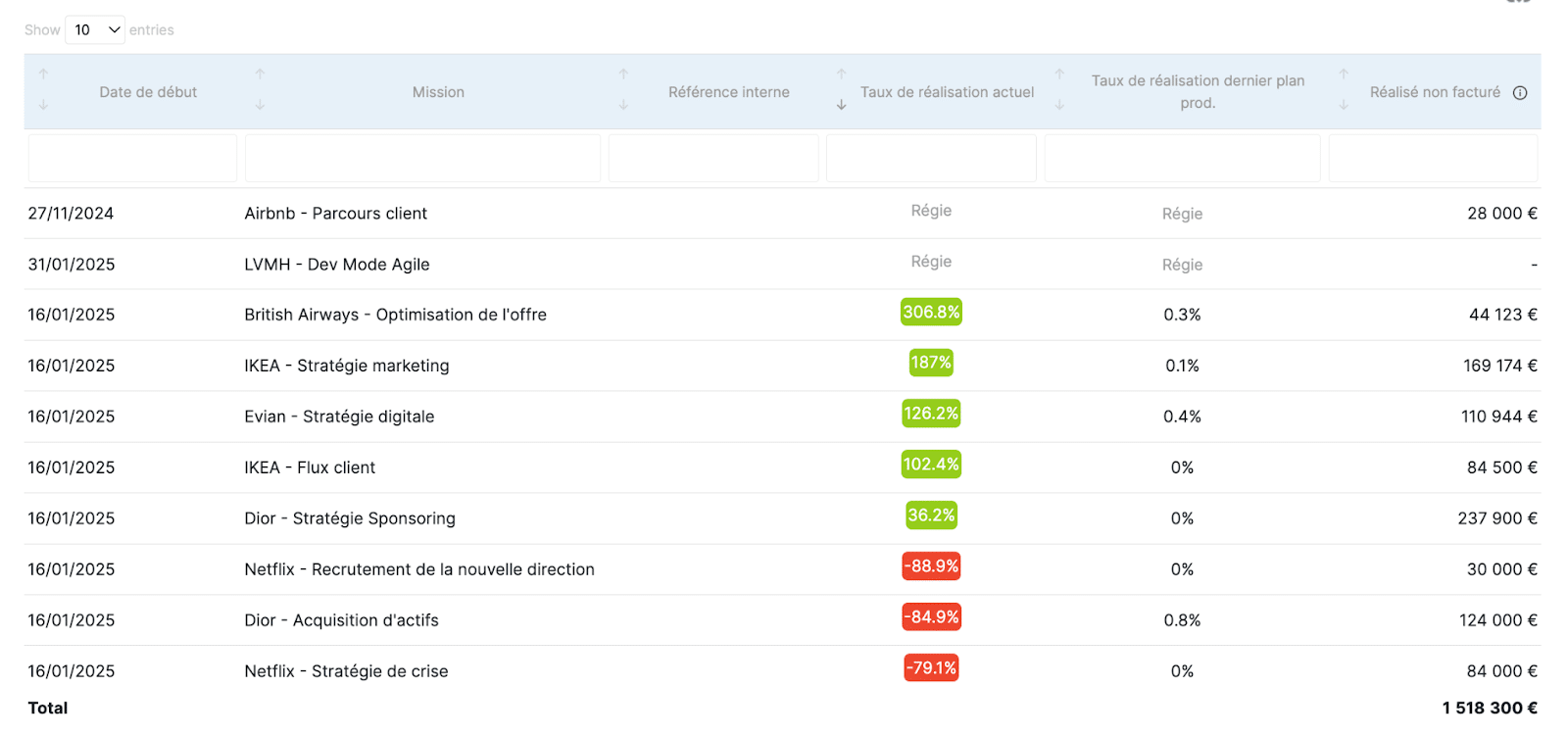
Task: Select Netflix - Recrutement de la nouvelle direction
Action: pos(419,569)
